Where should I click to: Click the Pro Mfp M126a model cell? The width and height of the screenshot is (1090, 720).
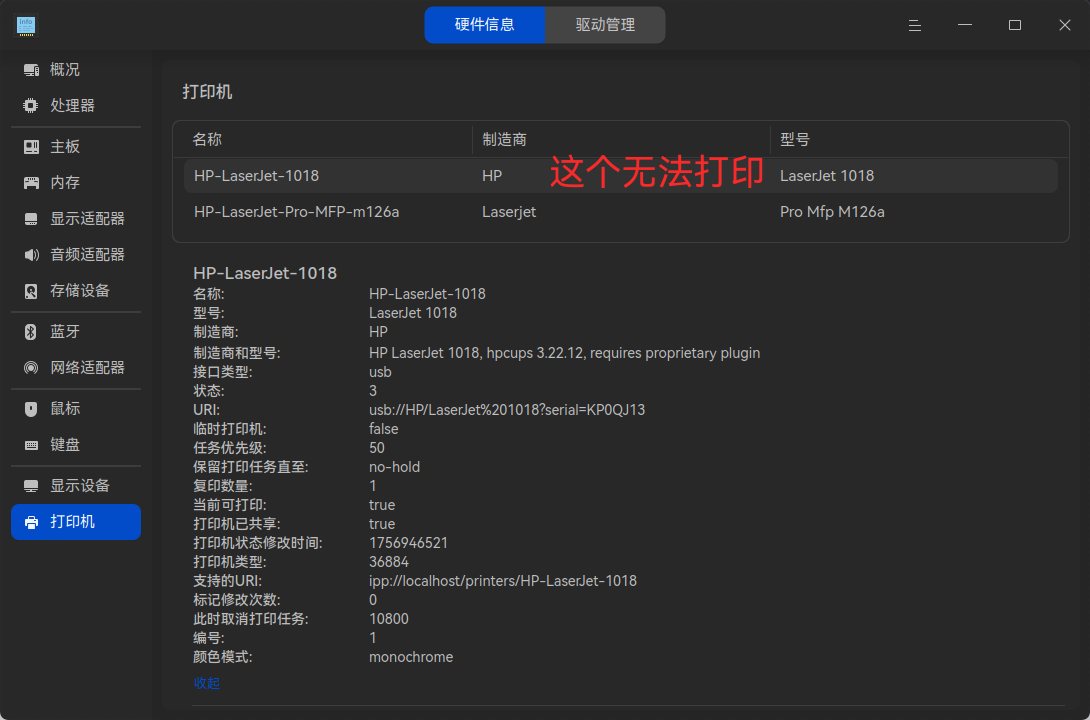[x=832, y=212]
